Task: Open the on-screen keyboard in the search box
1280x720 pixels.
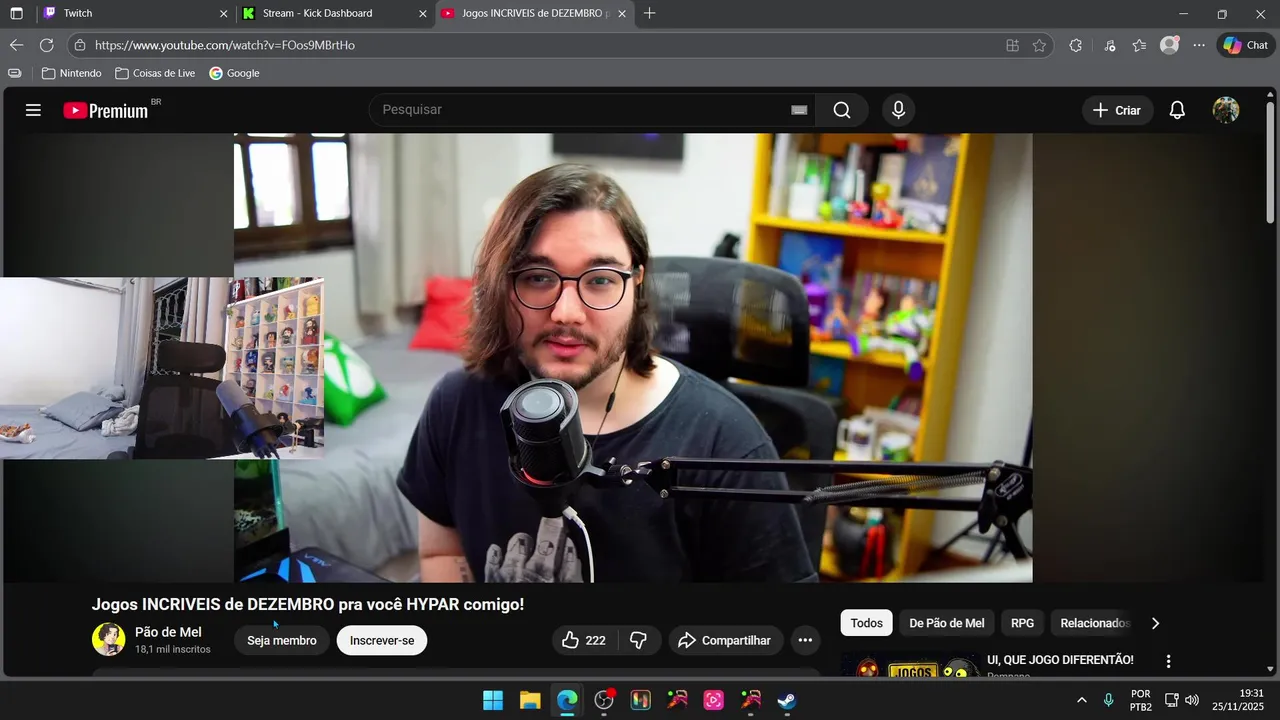Action: 799,110
